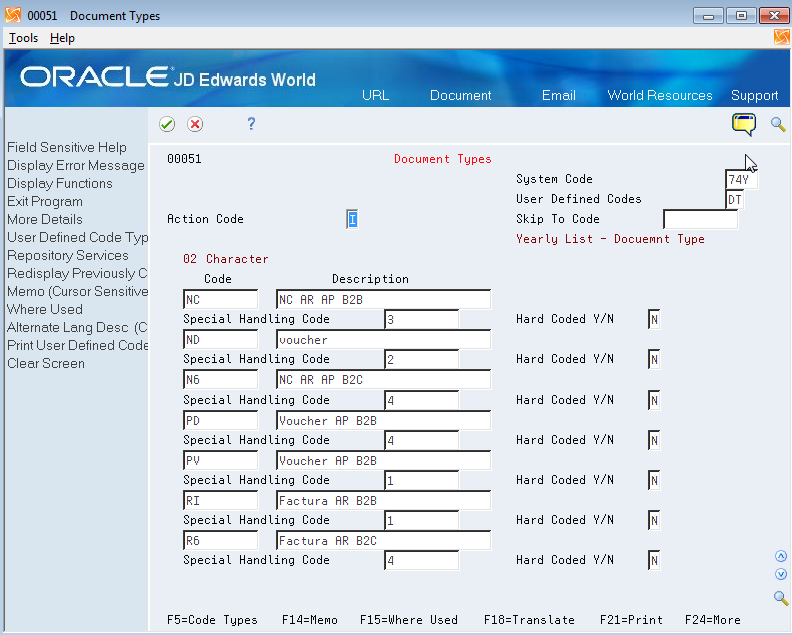Select Display Error Message in the sidebar

point(76,166)
